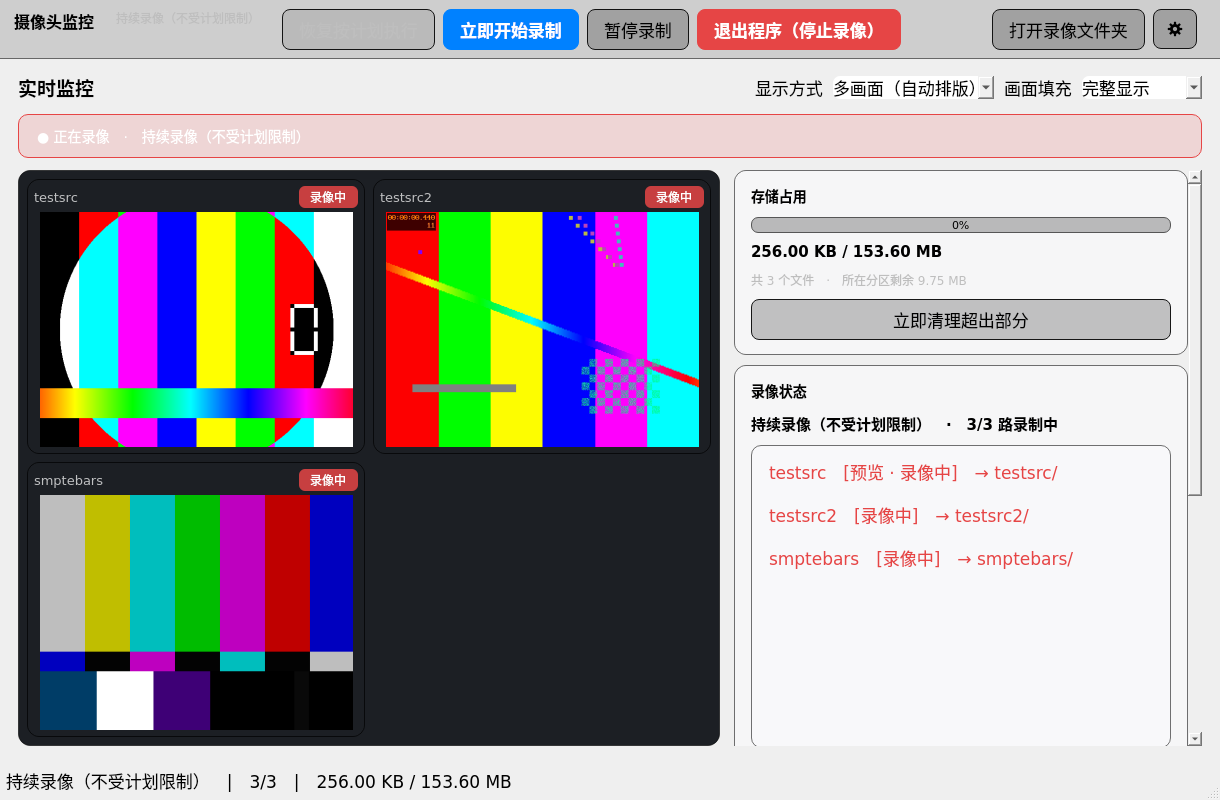Click the right panel scrollbar thumb
This screenshot has height=800, width=1220.
1195,340
